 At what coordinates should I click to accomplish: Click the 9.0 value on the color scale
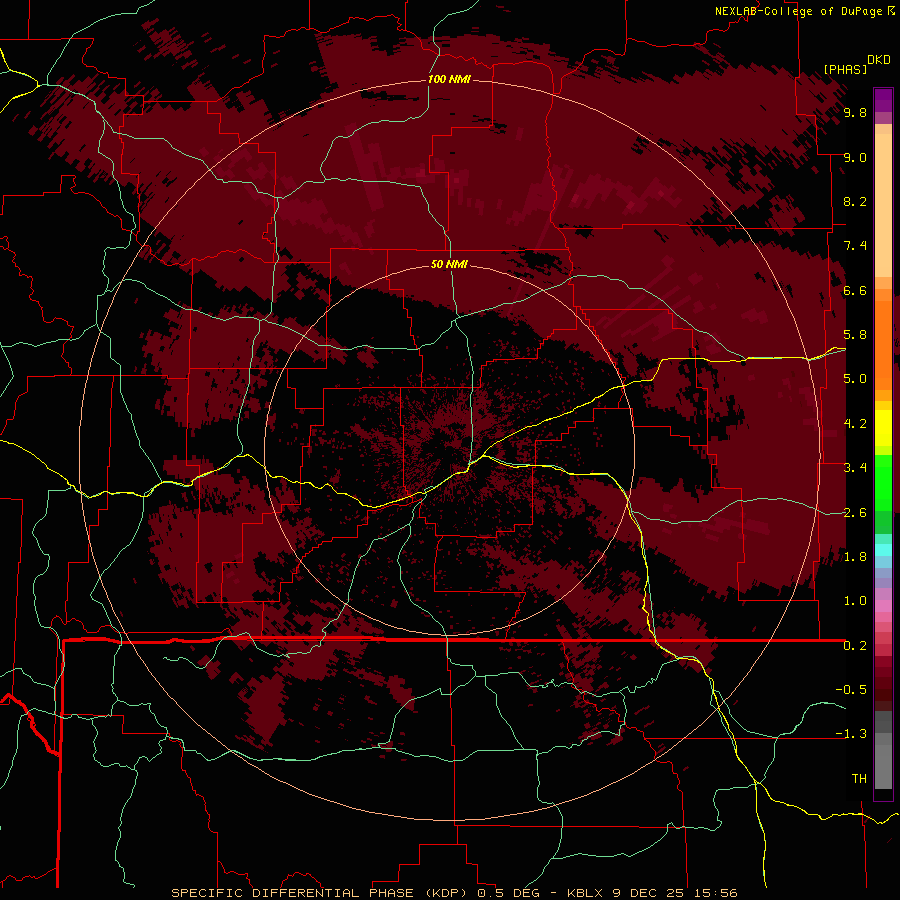[x=855, y=157]
